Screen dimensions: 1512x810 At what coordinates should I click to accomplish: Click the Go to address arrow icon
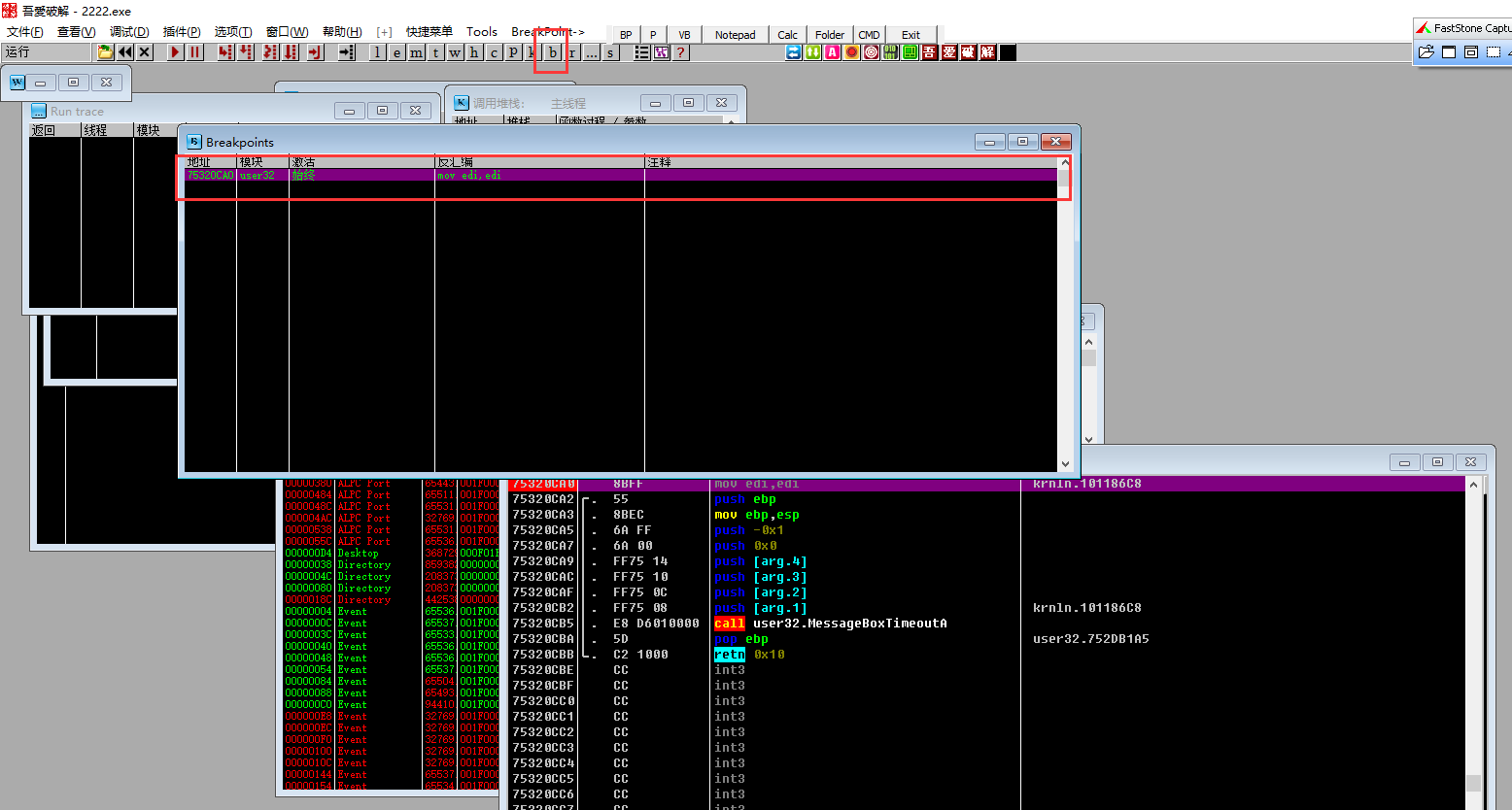tap(347, 52)
